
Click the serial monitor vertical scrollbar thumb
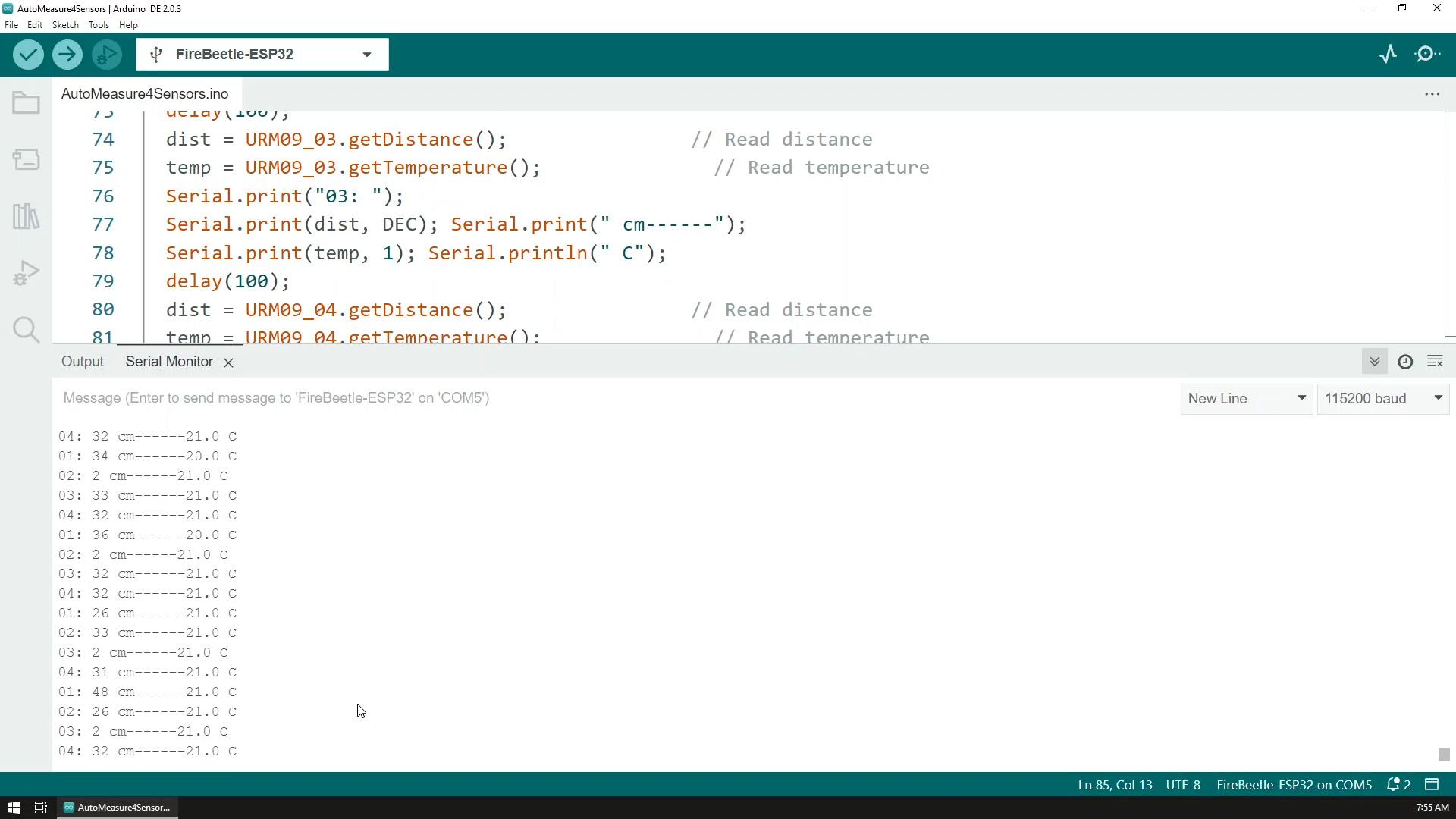click(x=1444, y=755)
